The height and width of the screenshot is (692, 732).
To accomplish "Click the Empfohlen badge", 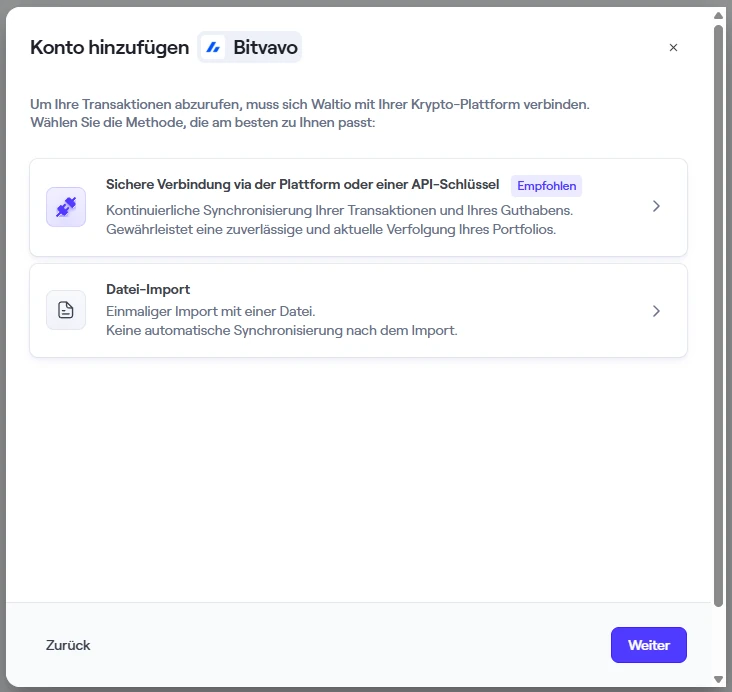I will [x=546, y=186].
